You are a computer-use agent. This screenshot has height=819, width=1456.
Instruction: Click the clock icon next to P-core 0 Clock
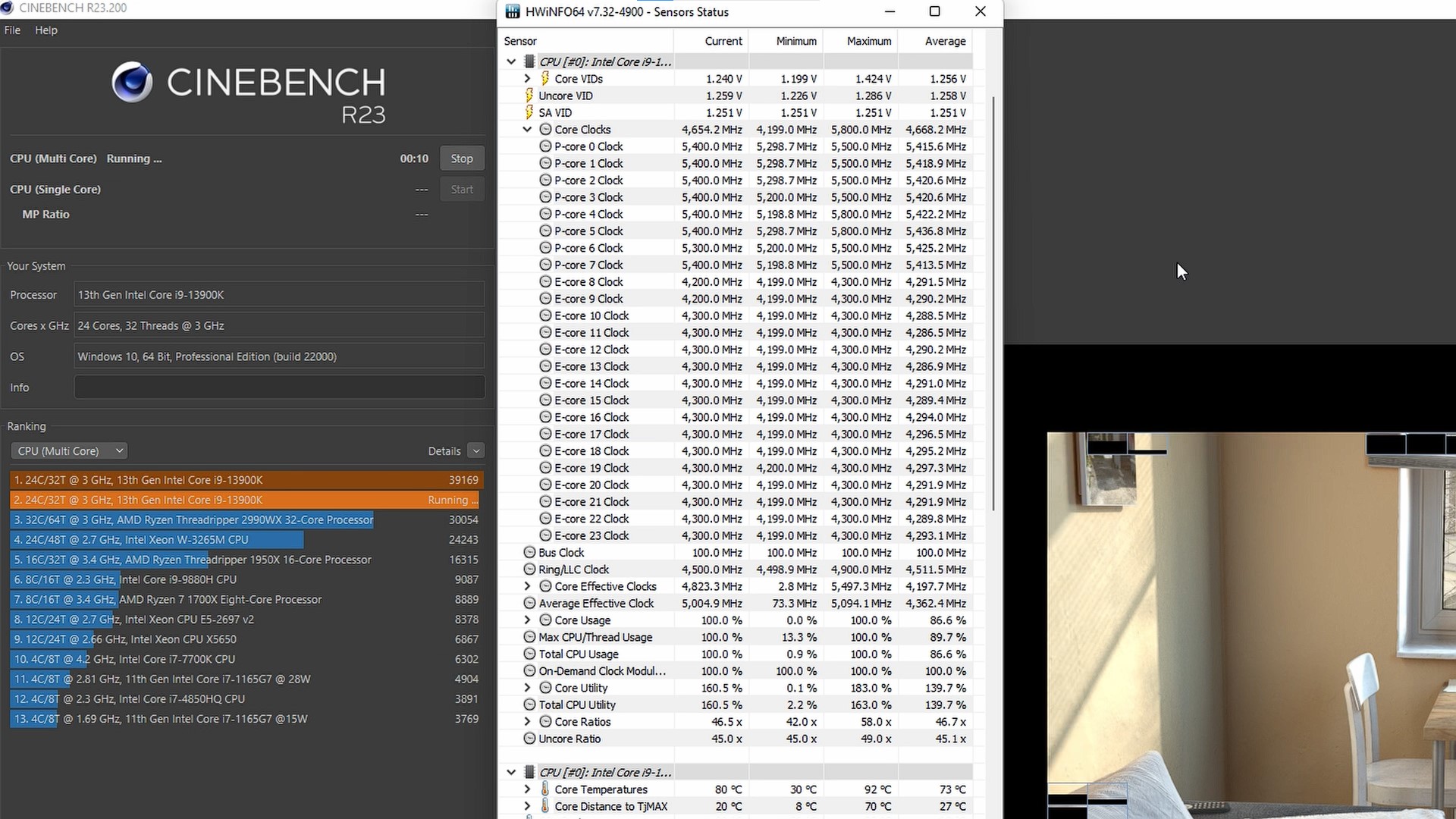(x=545, y=146)
